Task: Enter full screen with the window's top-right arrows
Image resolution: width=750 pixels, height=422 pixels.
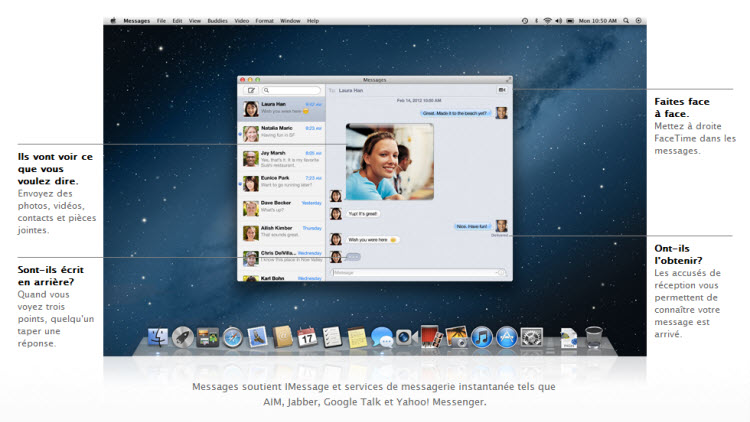Action: click(508, 79)
